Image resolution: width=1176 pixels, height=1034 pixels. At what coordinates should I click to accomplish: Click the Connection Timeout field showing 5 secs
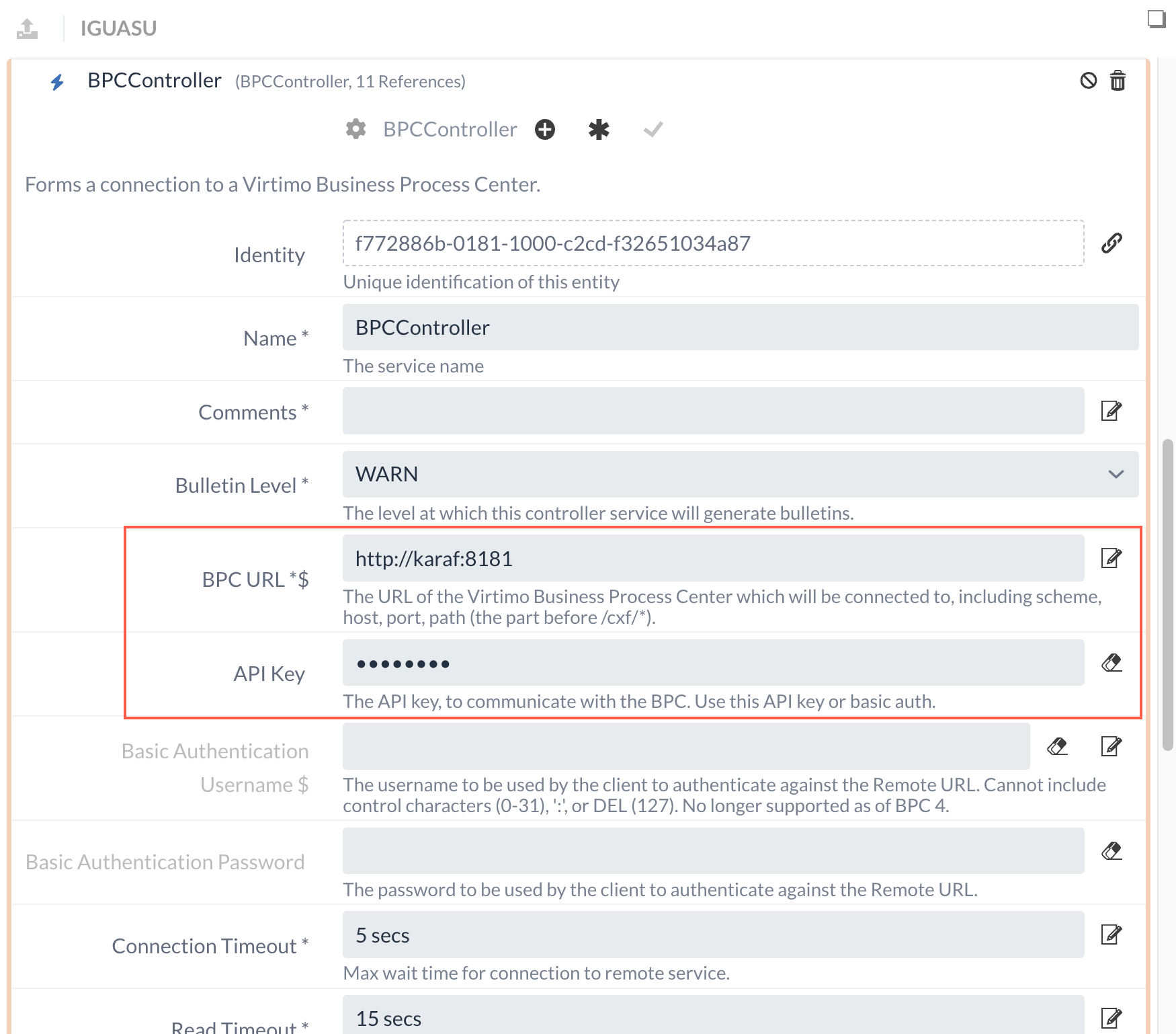713,934
